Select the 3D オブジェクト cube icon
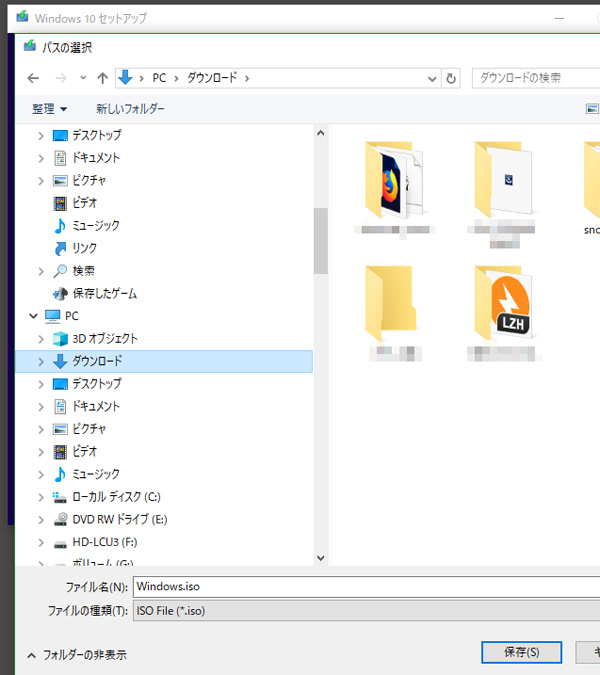Screen dimensions: 600x675 pos(60,339)
